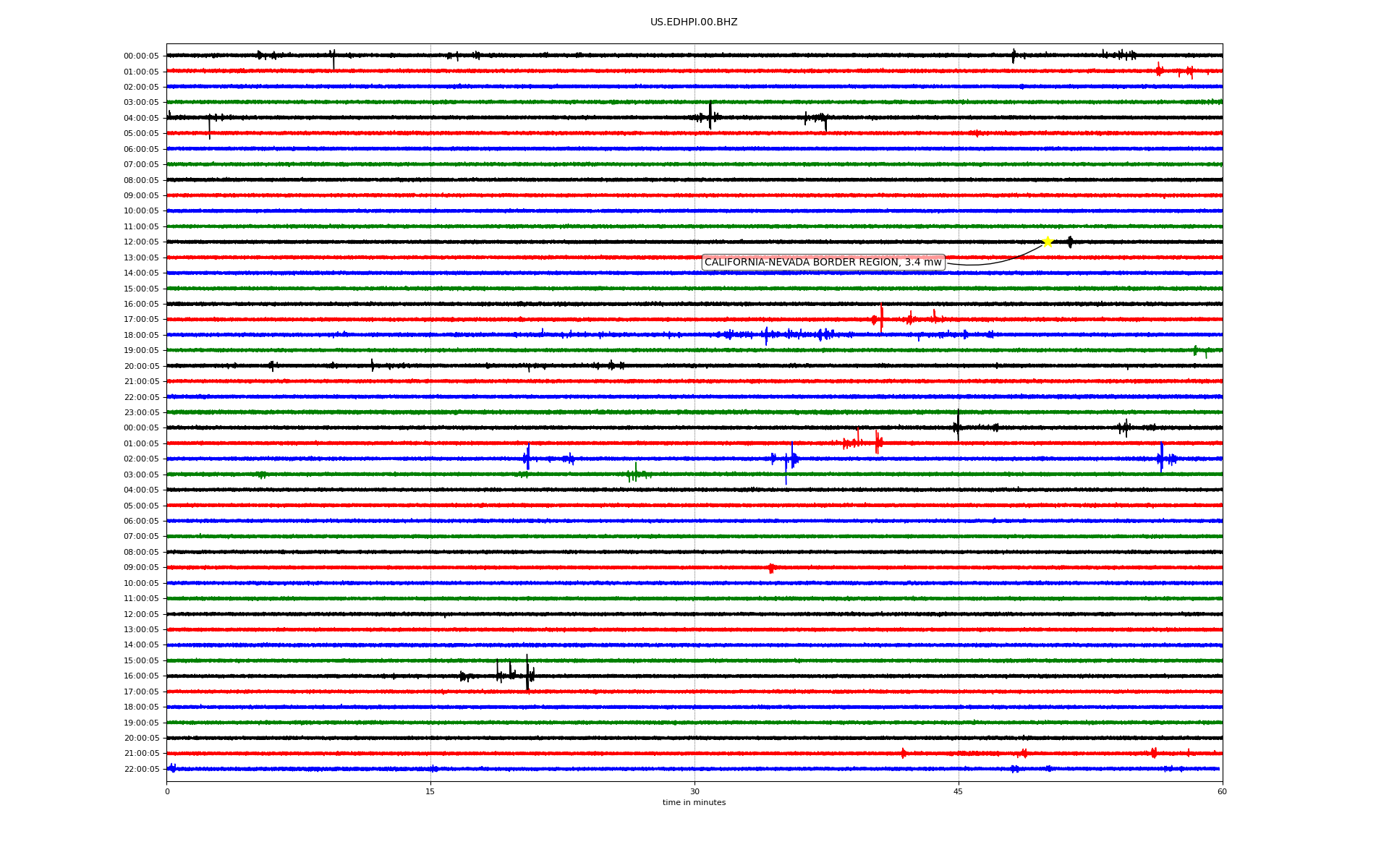The width and height of the screenshot is (1389, 868).
Task: Click the 22:00:05 label at bottom
Action: [x=141, y=770]
